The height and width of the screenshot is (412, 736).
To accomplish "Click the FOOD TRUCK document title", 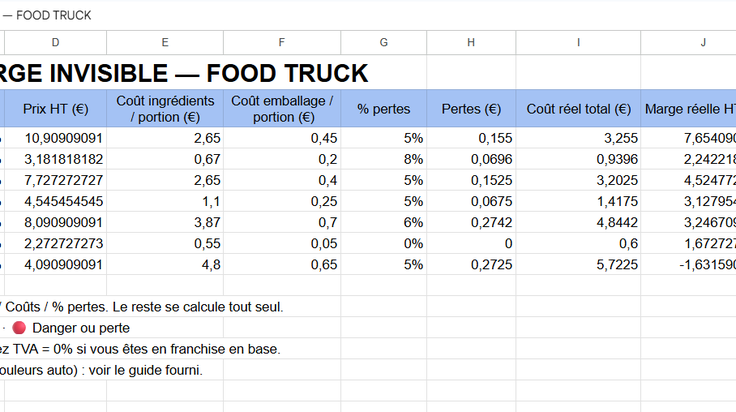I will [54, 15].
